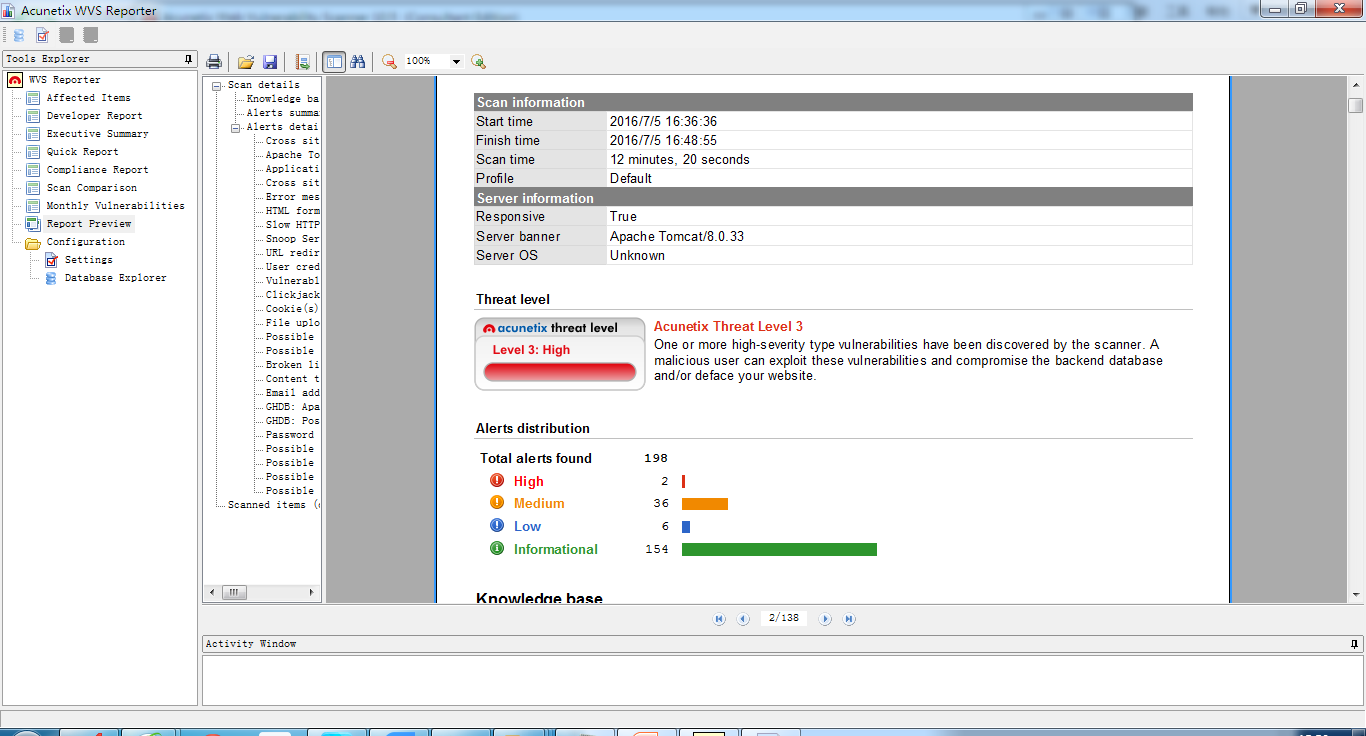
Task: Print the report using the printer icon
Action: tap(214, 61)
